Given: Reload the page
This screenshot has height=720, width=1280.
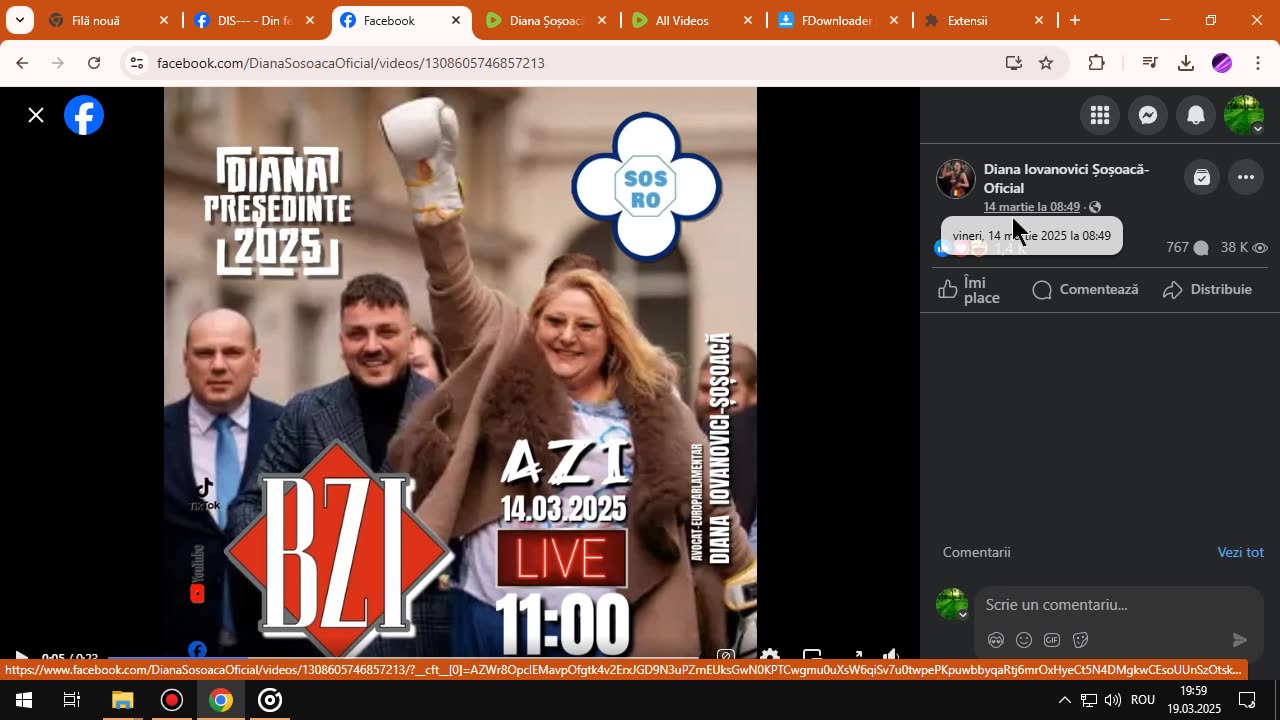Looking at the screenshot, I should pyautogui.click(x=94, y=63).
